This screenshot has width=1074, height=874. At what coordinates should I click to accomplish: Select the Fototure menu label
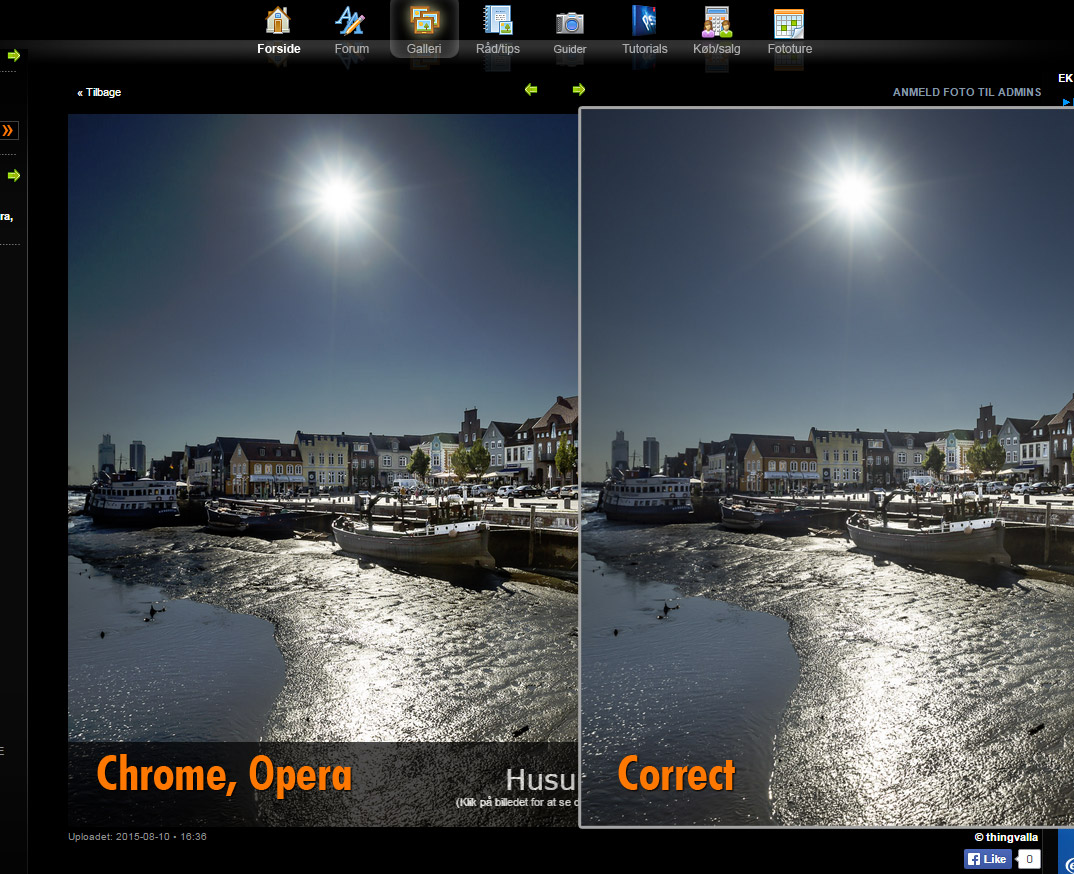coord(790,49)
